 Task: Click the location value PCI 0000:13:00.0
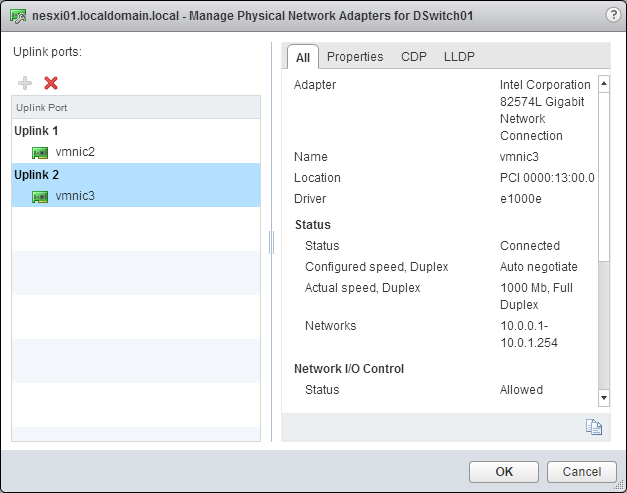[547, 178]
